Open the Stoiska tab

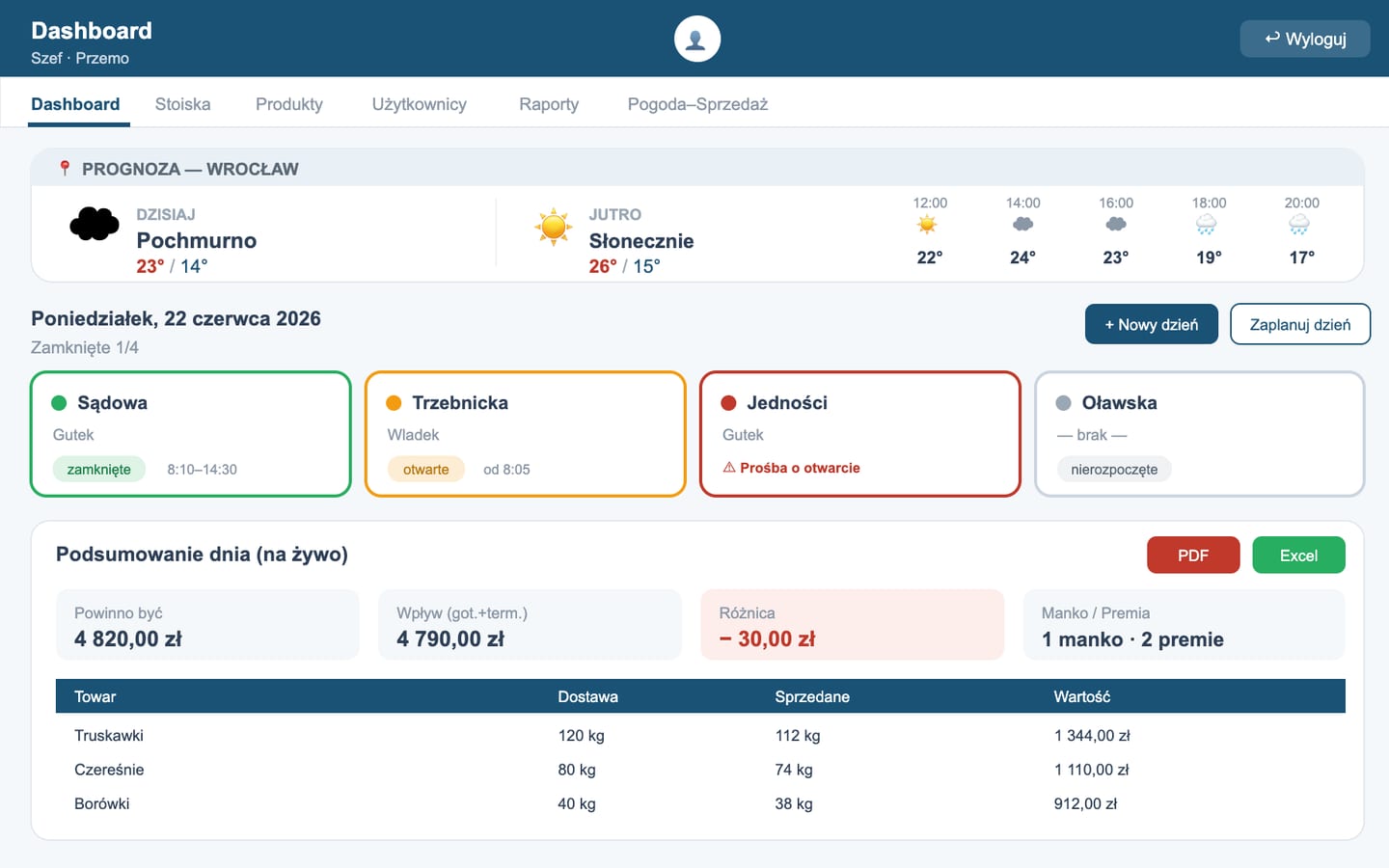click(182, 104)
